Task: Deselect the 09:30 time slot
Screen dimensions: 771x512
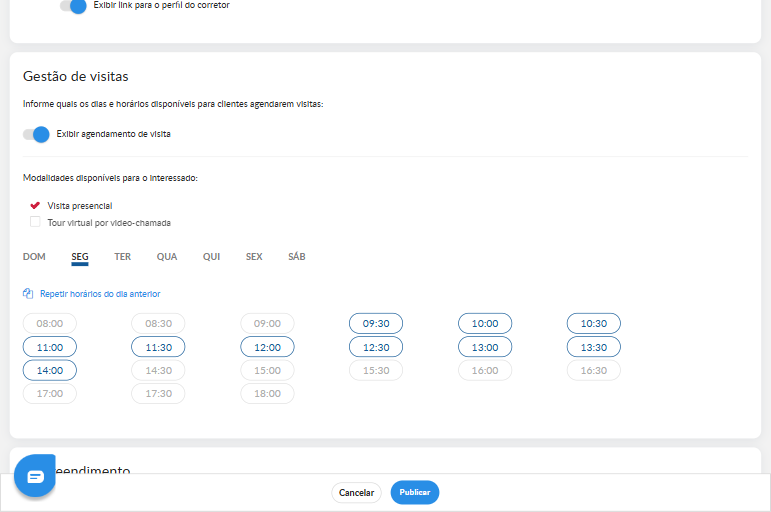Action: click(x=376, y=324)
